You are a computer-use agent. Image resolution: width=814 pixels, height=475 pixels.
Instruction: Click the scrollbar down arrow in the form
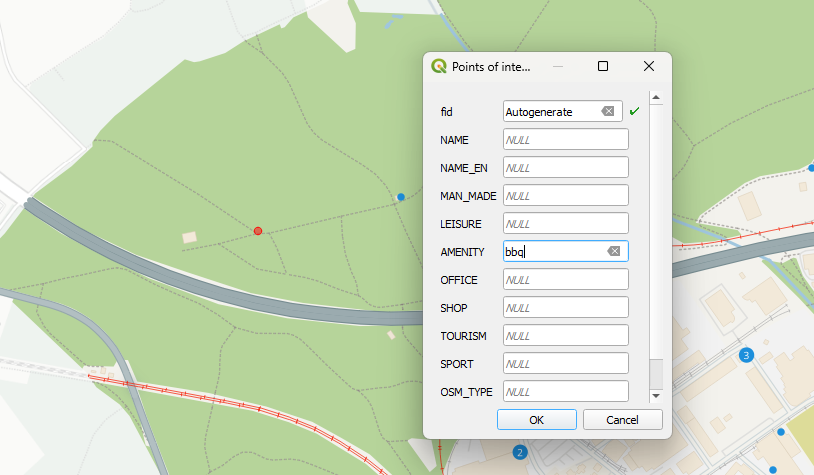[656, 396]
